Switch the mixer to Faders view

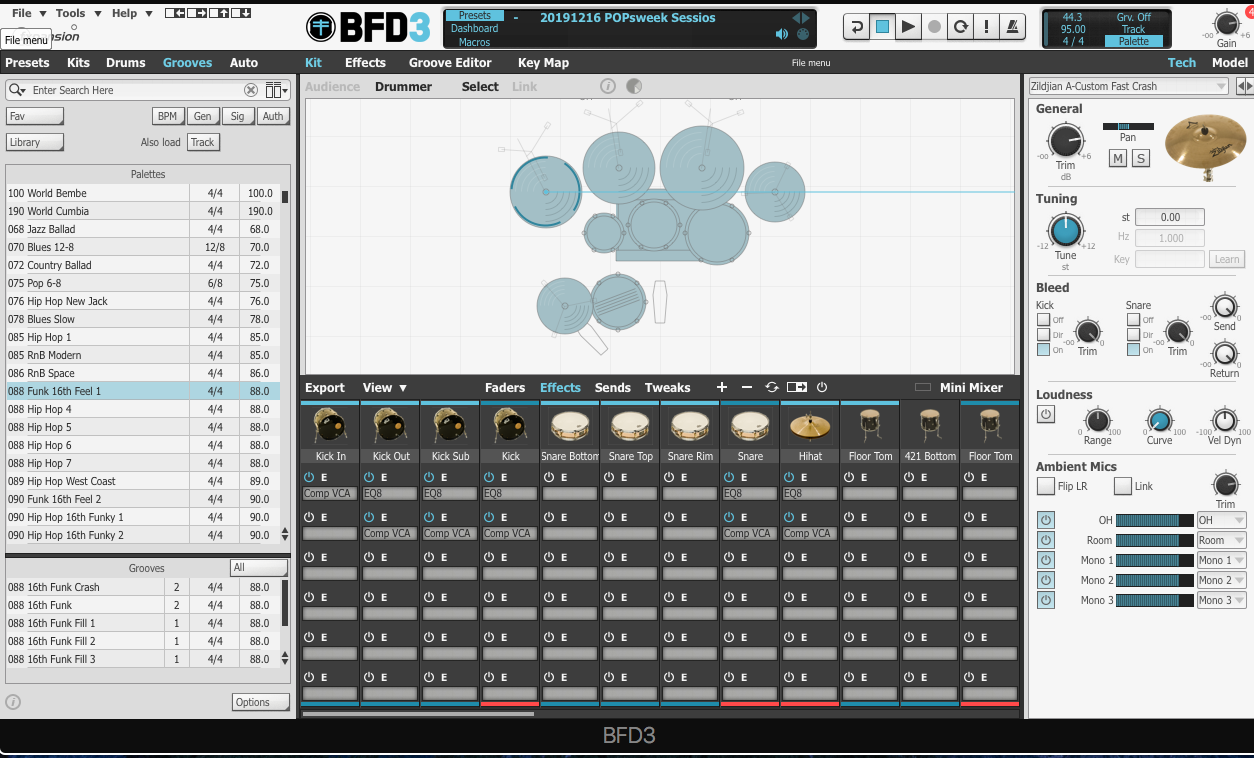coord(505,387)
